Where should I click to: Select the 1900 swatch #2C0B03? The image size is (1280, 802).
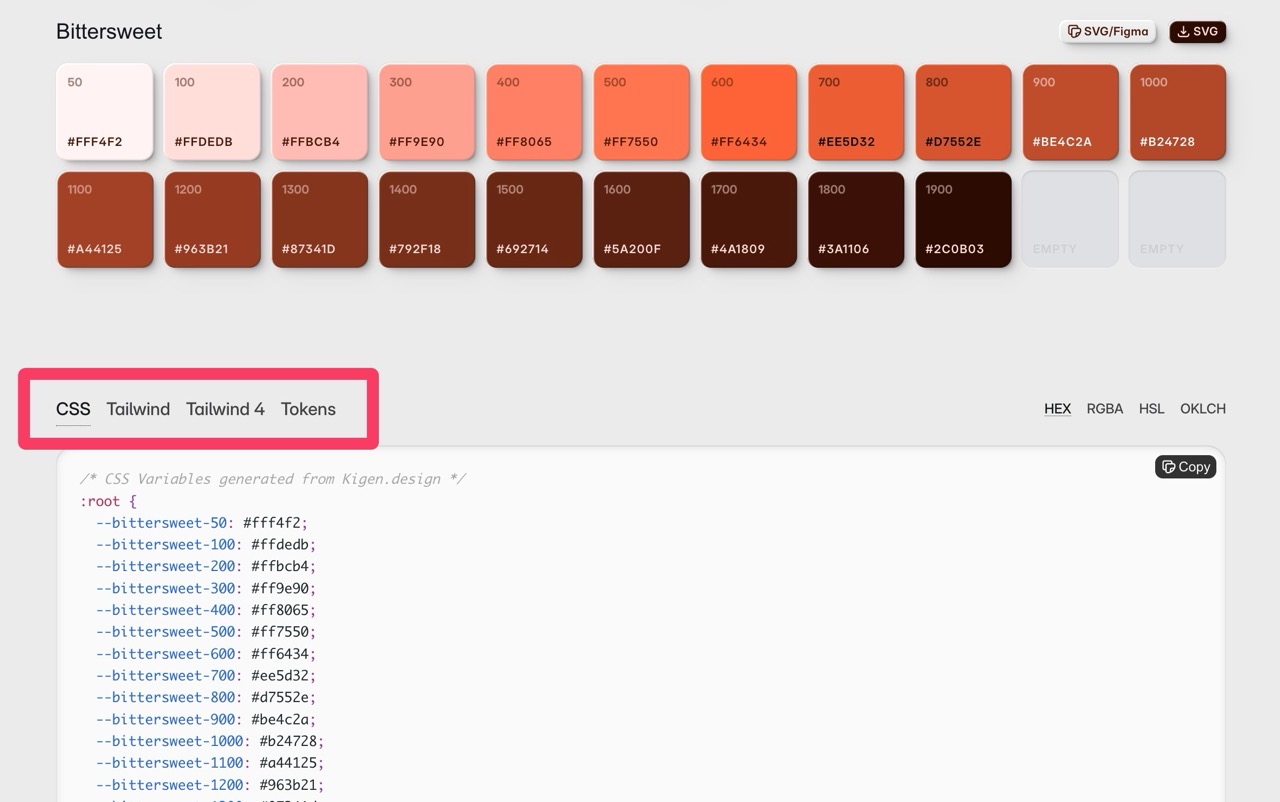[x=963, y=220]
